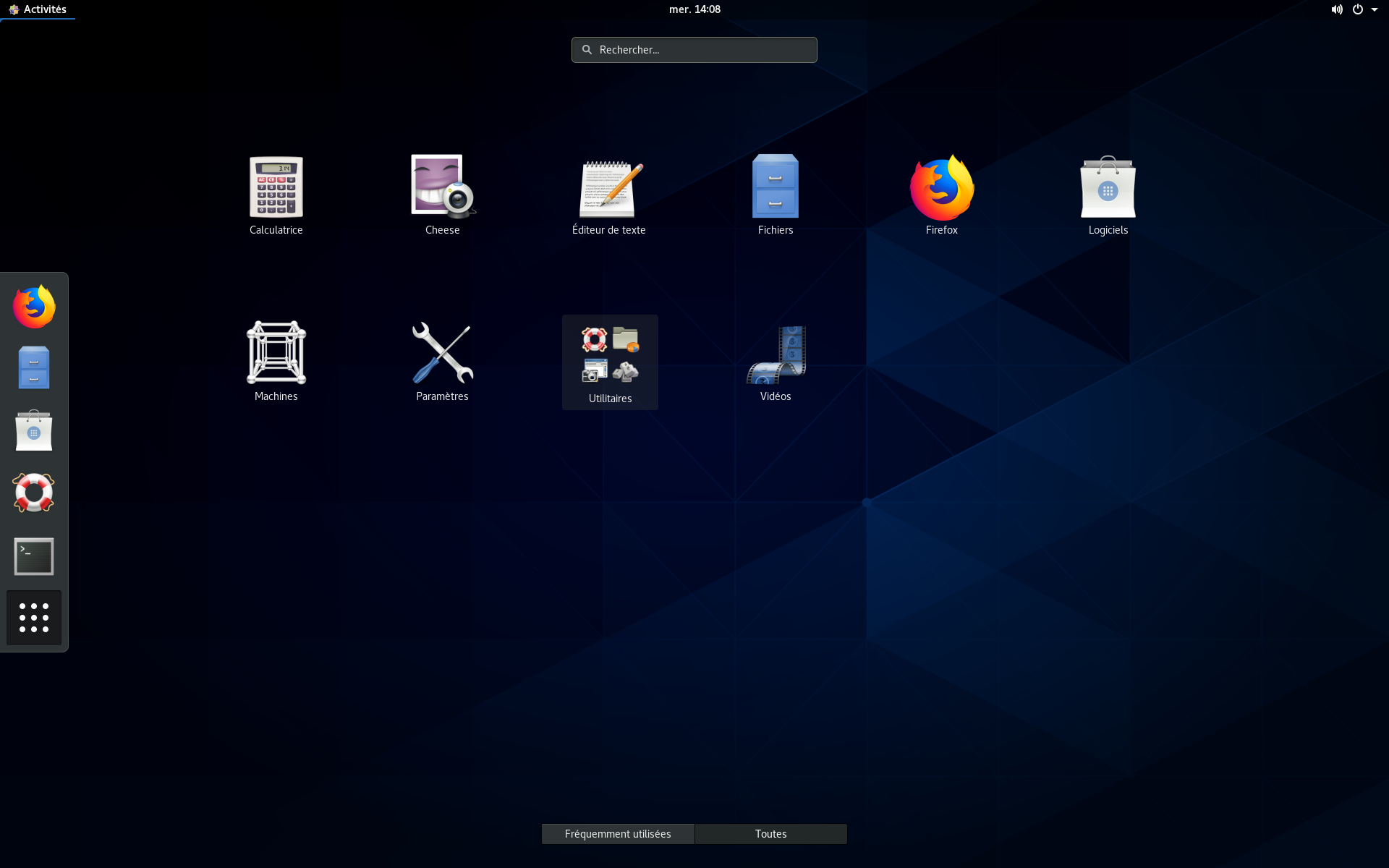Screen dimensions: 1389x868
Task: Open the Fichiers file manager
Action: (x=775, y=188)
